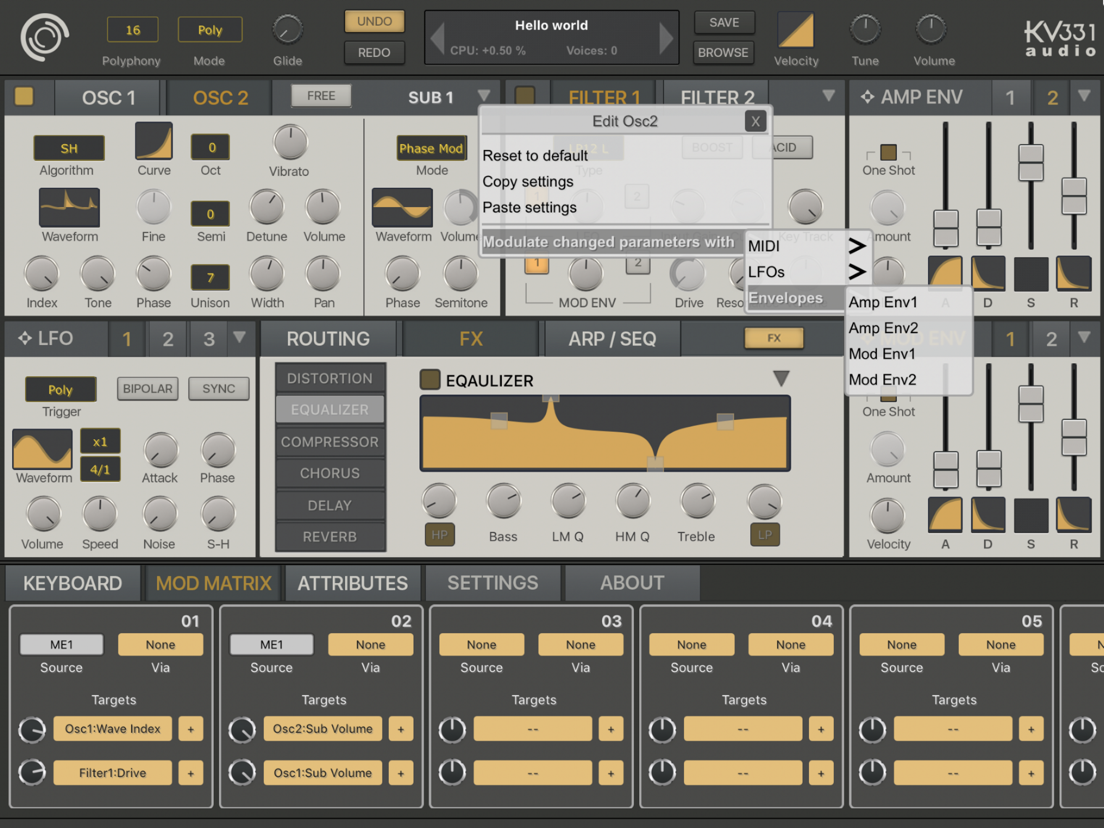Click the Amp Env Sustain slider handle
Image resolution: width=1104 pixels, height=828 pixels.
pyautogui.click(x=1031, y=162)
